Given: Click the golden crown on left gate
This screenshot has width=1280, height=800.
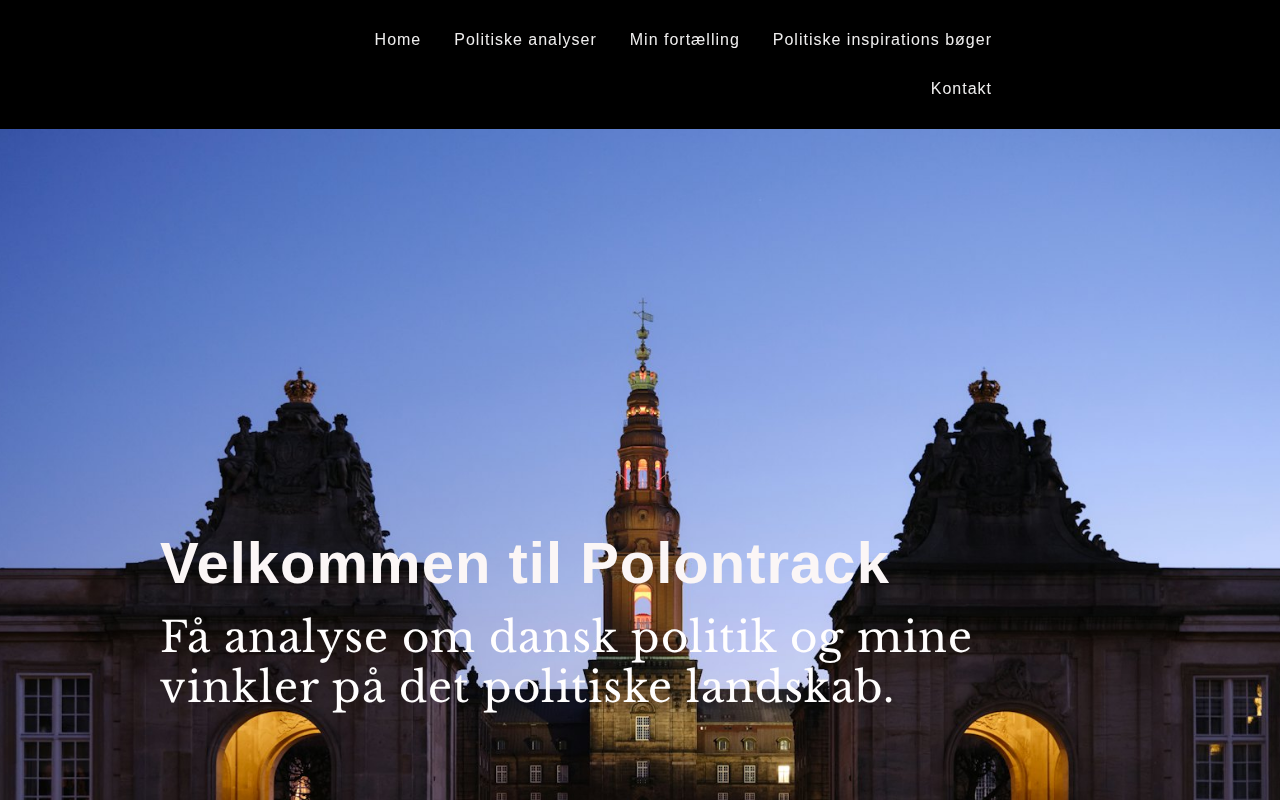Looking at the screenshot, I should tap(299, 386).
